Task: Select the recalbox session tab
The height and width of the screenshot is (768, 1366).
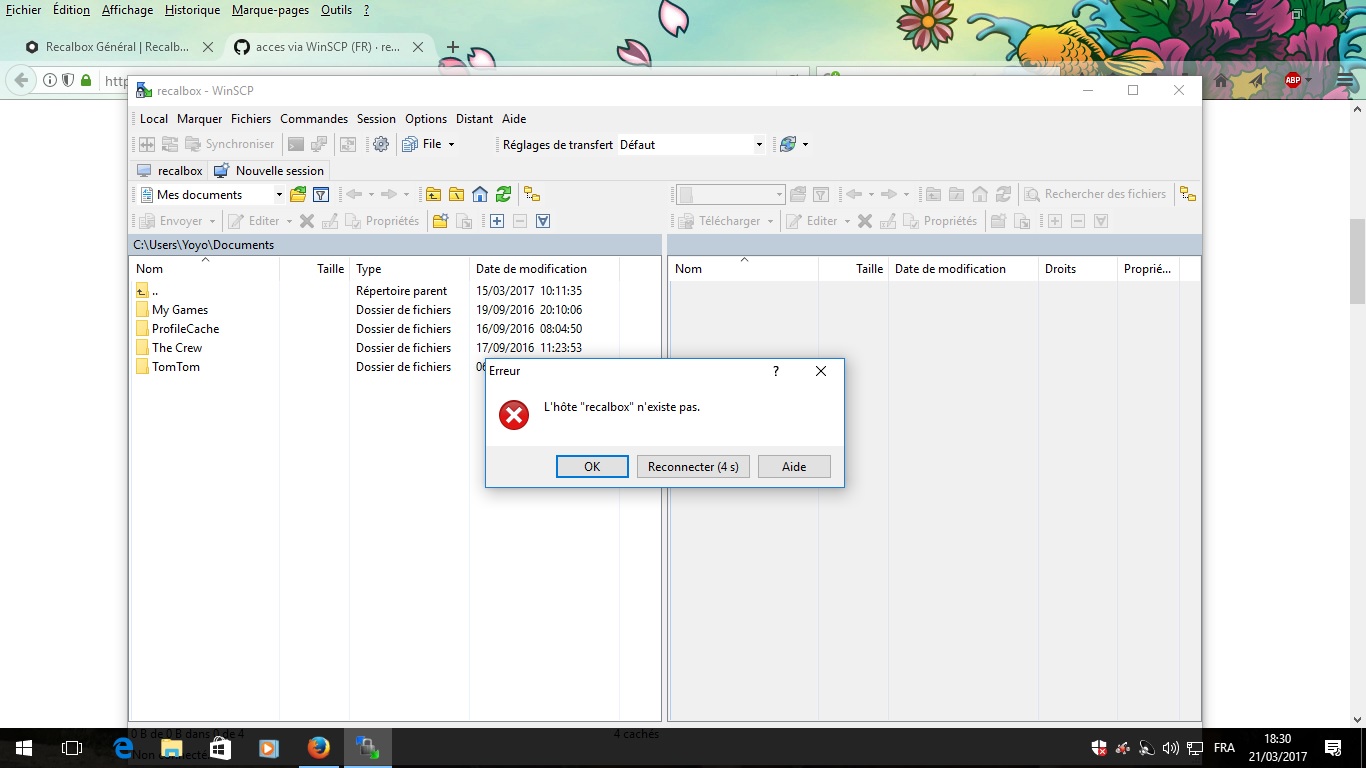Action: [170, 171]
